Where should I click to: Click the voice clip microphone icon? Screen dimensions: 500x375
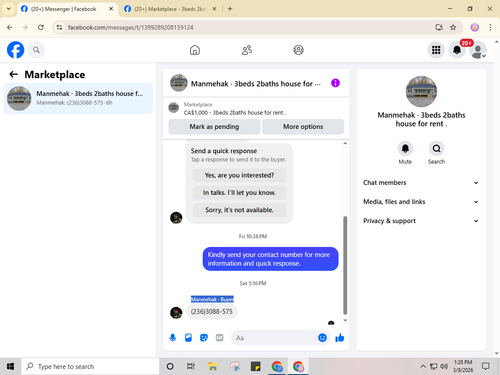coord(173,338)
